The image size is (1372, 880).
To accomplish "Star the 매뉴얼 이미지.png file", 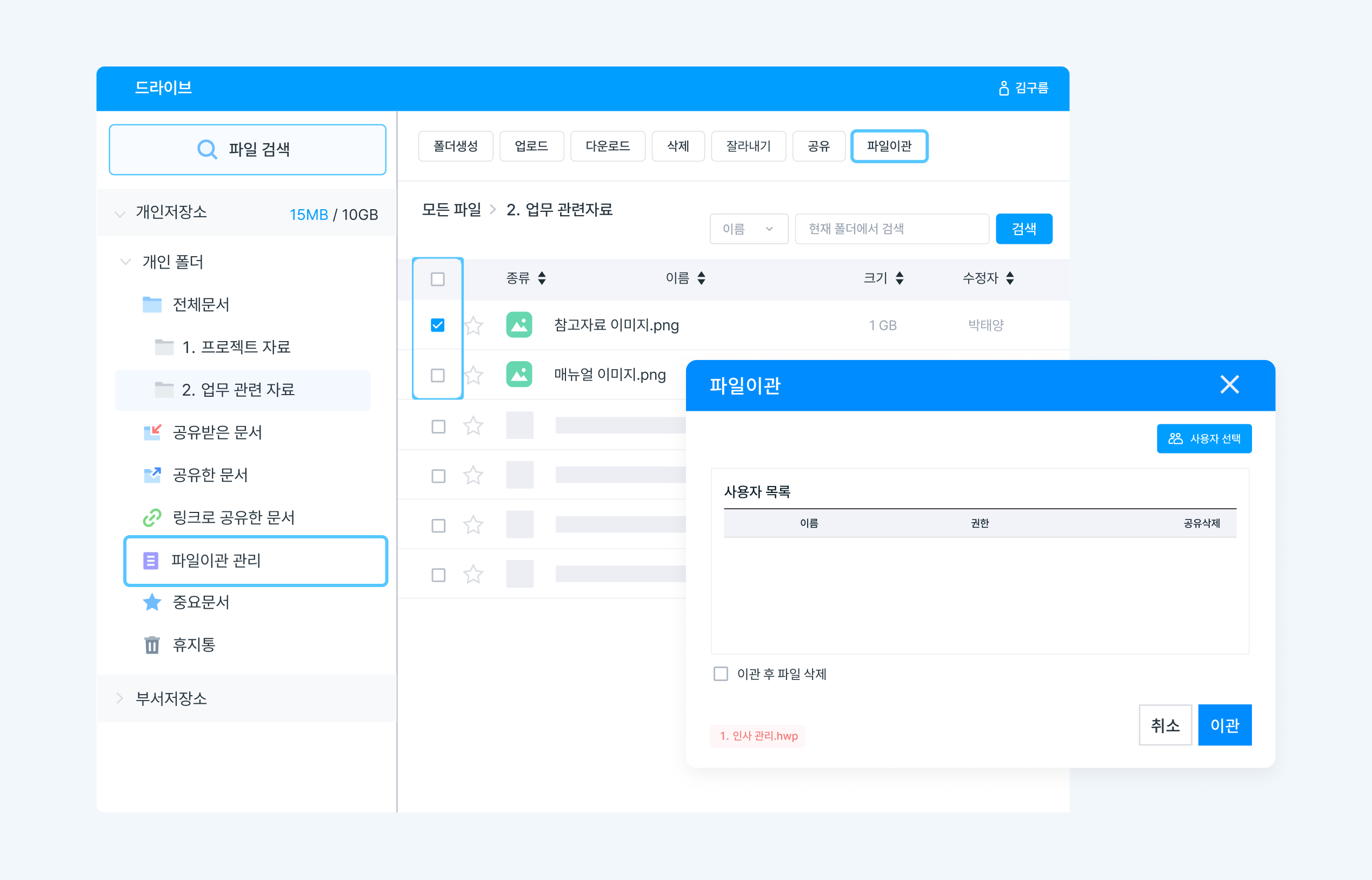I will [x=474, y=376].
